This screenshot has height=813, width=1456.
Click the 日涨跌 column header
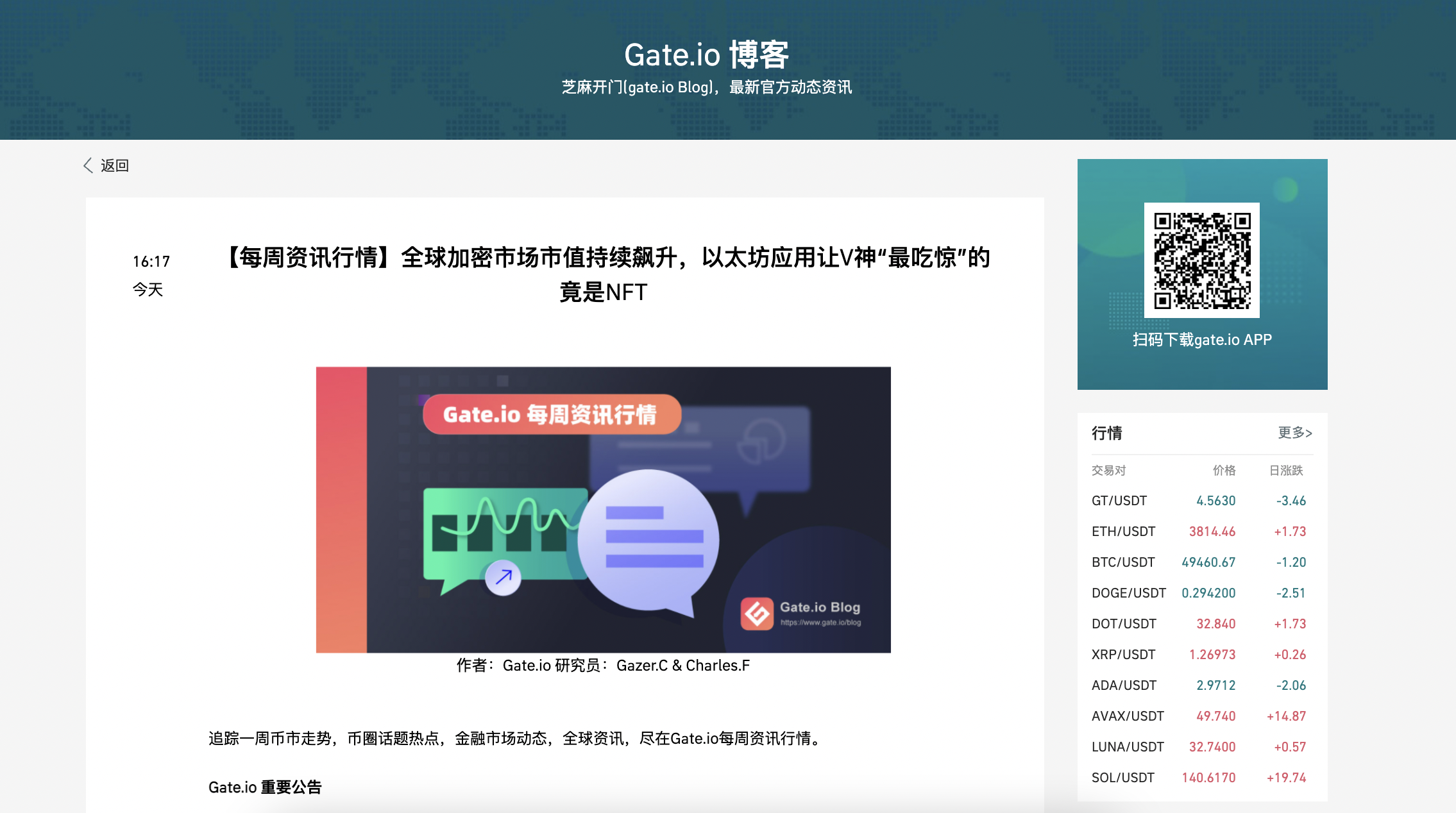coord(1286,471)
